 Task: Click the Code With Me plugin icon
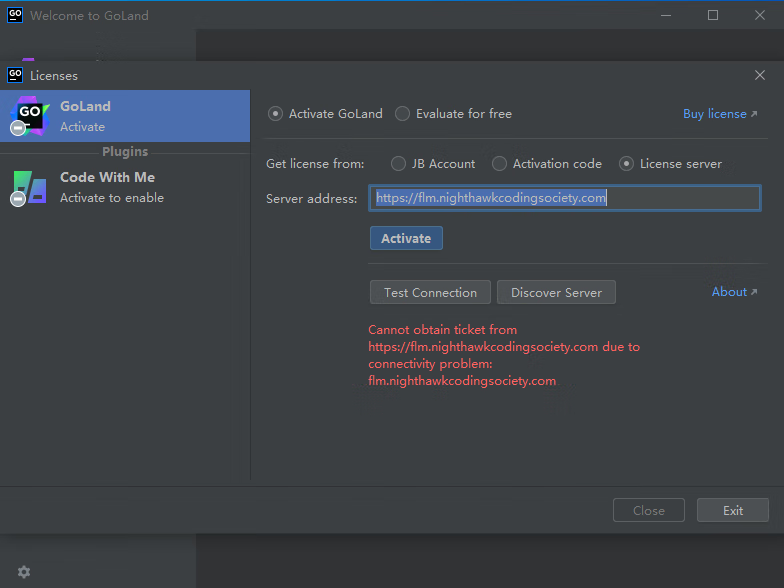(29, 187)
